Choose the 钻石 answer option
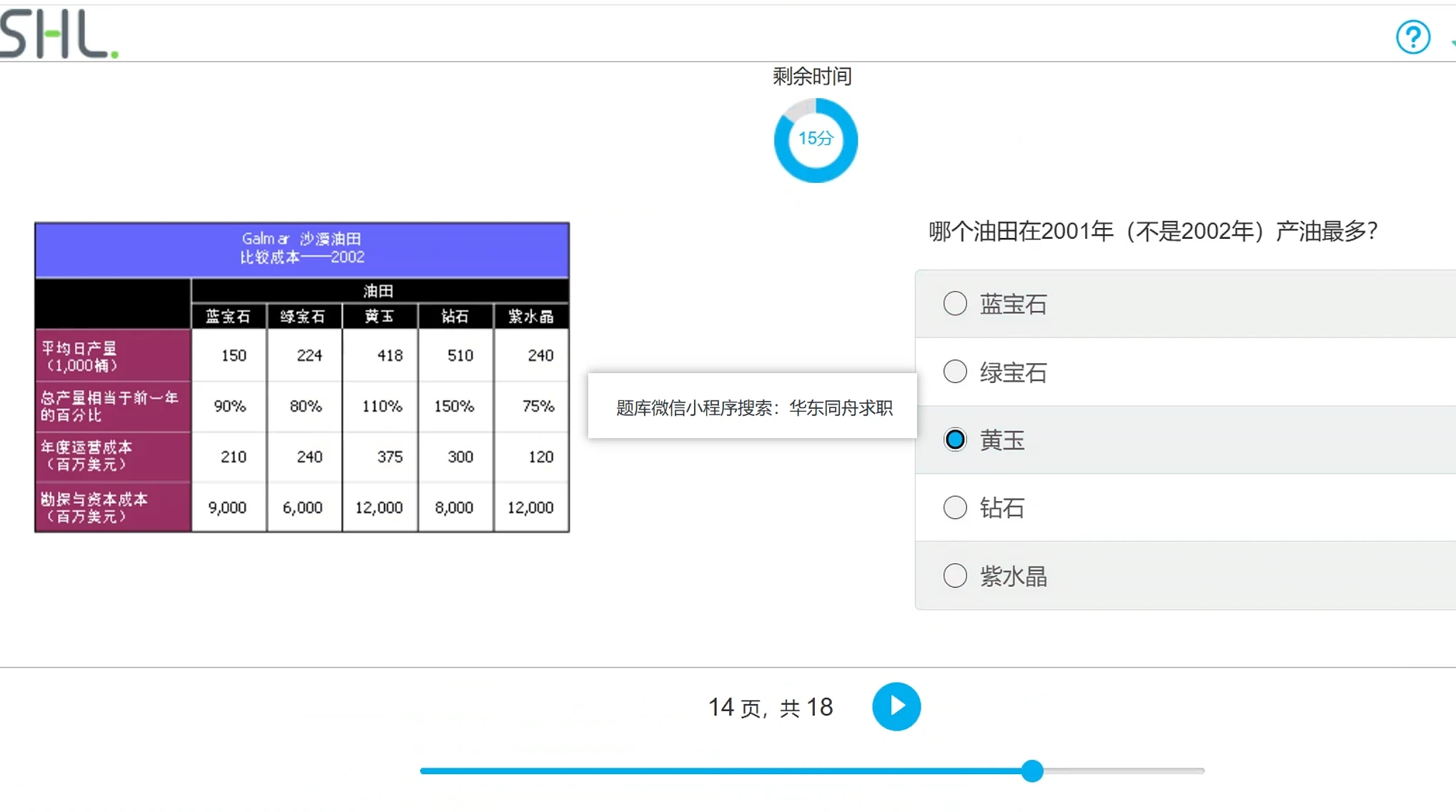The width and height of the screenshot is (1456, 812). click(955, 508)
